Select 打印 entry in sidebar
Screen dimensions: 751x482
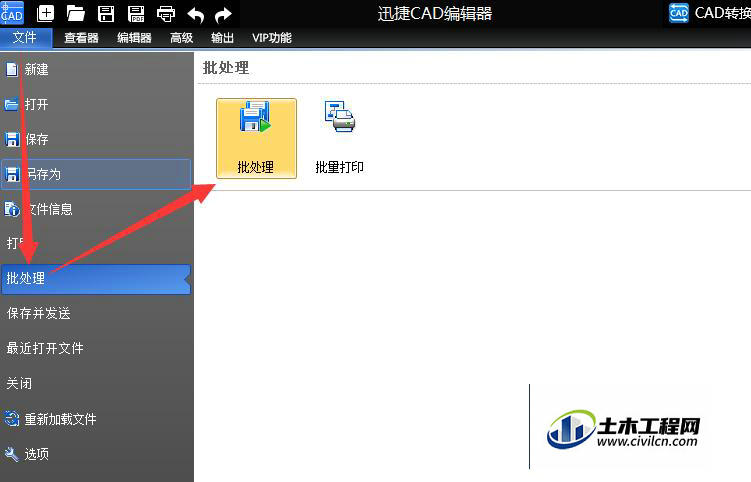96,243
